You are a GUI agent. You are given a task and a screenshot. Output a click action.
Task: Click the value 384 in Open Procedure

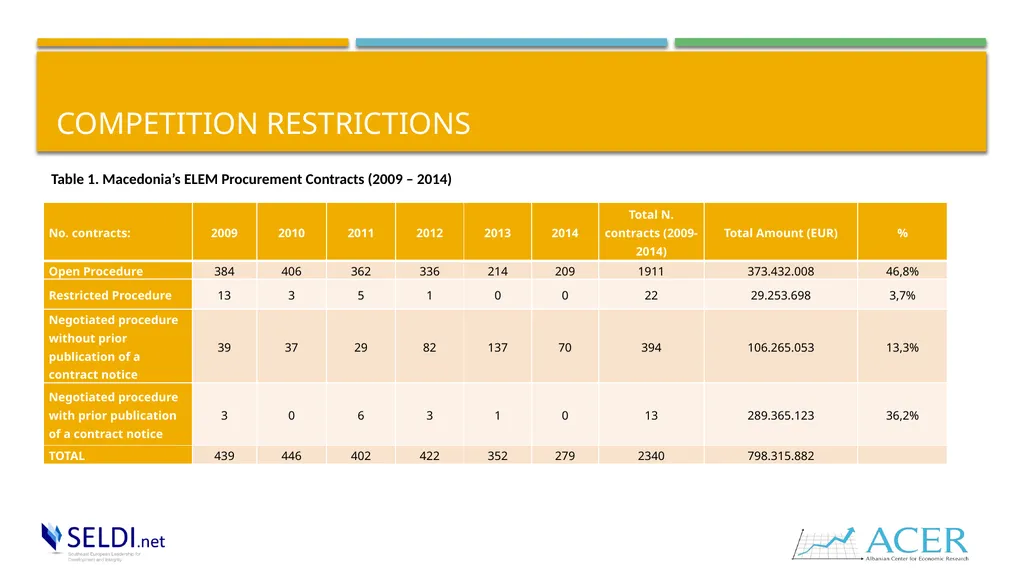[x=224, y=271]
